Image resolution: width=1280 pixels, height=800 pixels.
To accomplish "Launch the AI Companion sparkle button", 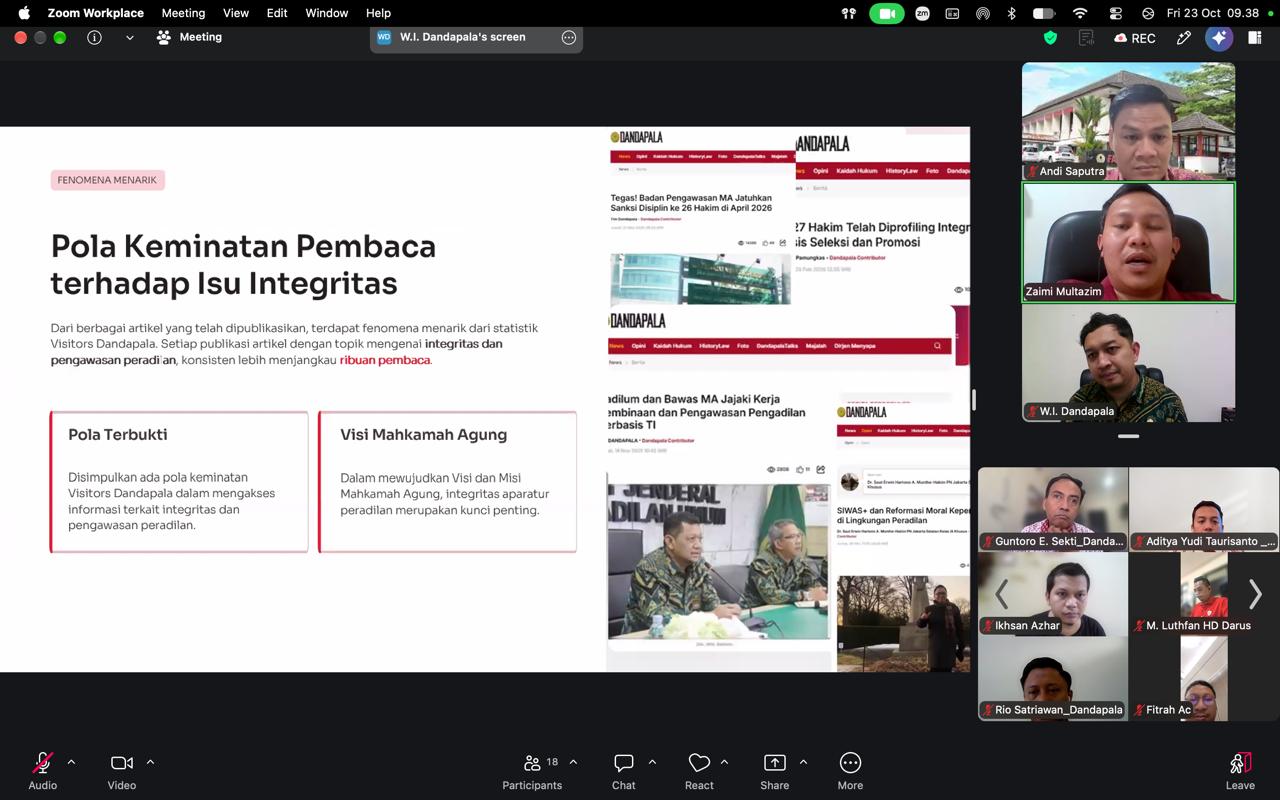I will 1219,38.
